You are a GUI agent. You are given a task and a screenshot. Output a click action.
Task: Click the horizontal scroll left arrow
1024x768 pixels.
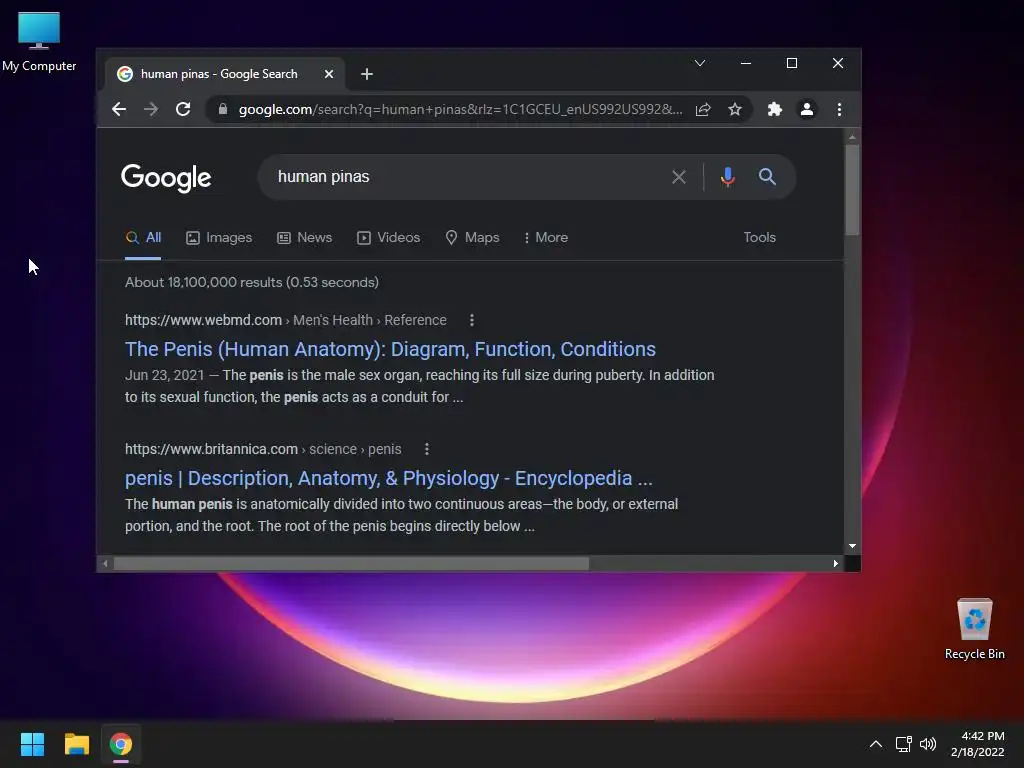pos(105,563)
